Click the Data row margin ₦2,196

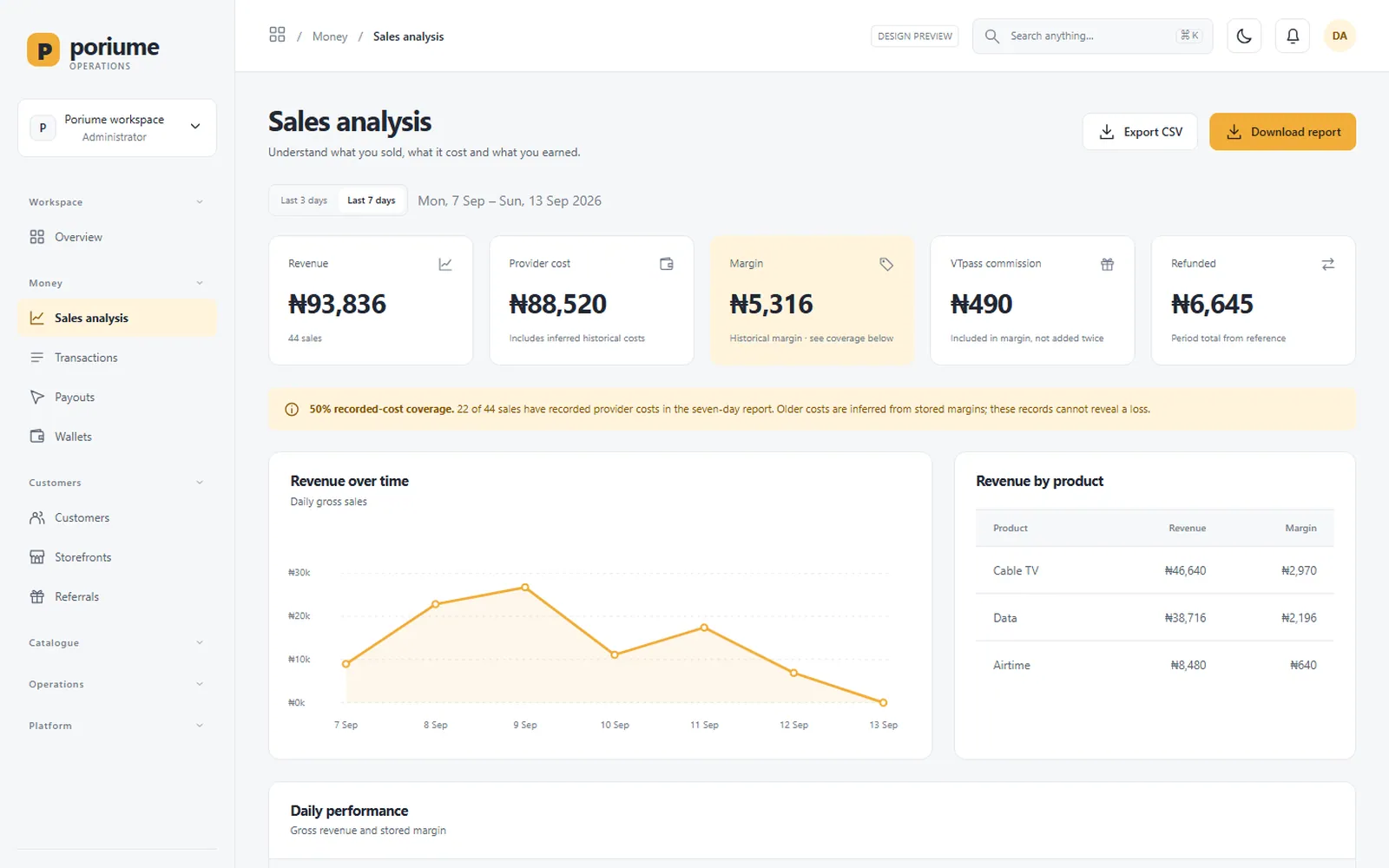pyautogui.click(x=1299, y=618)
